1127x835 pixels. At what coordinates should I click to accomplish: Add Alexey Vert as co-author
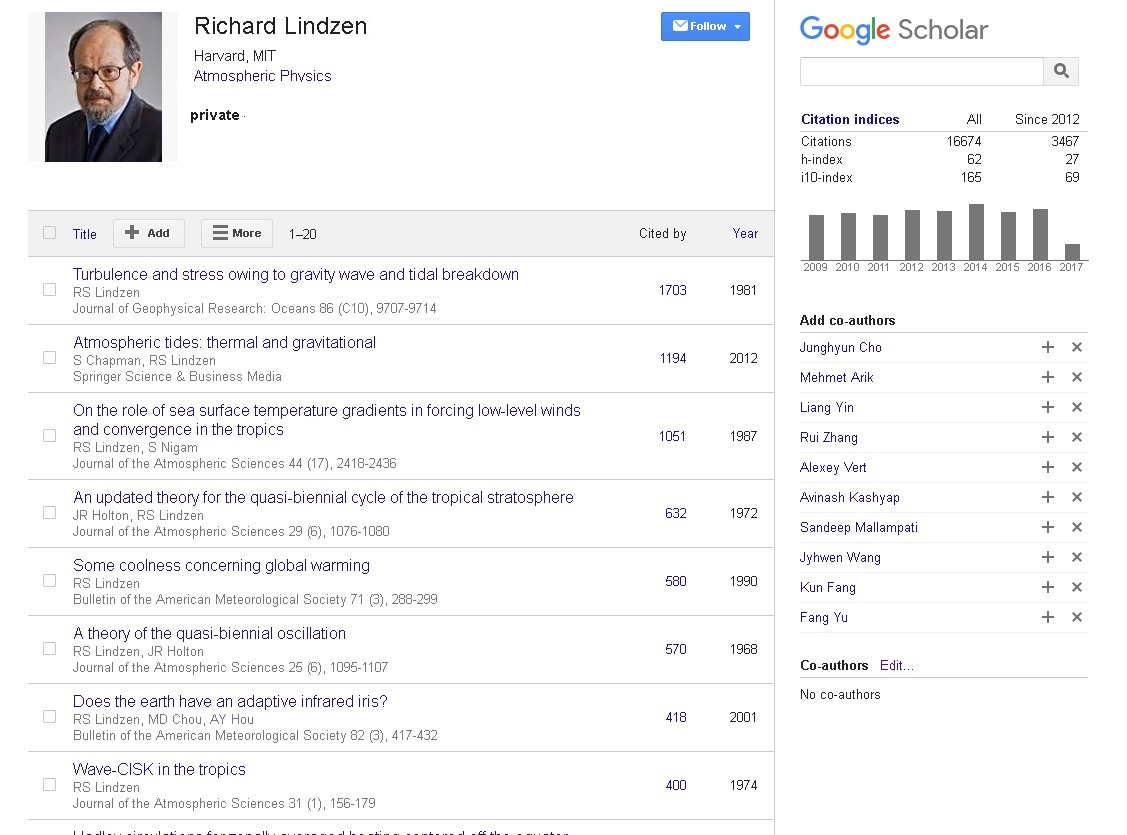pos(1048,467)
